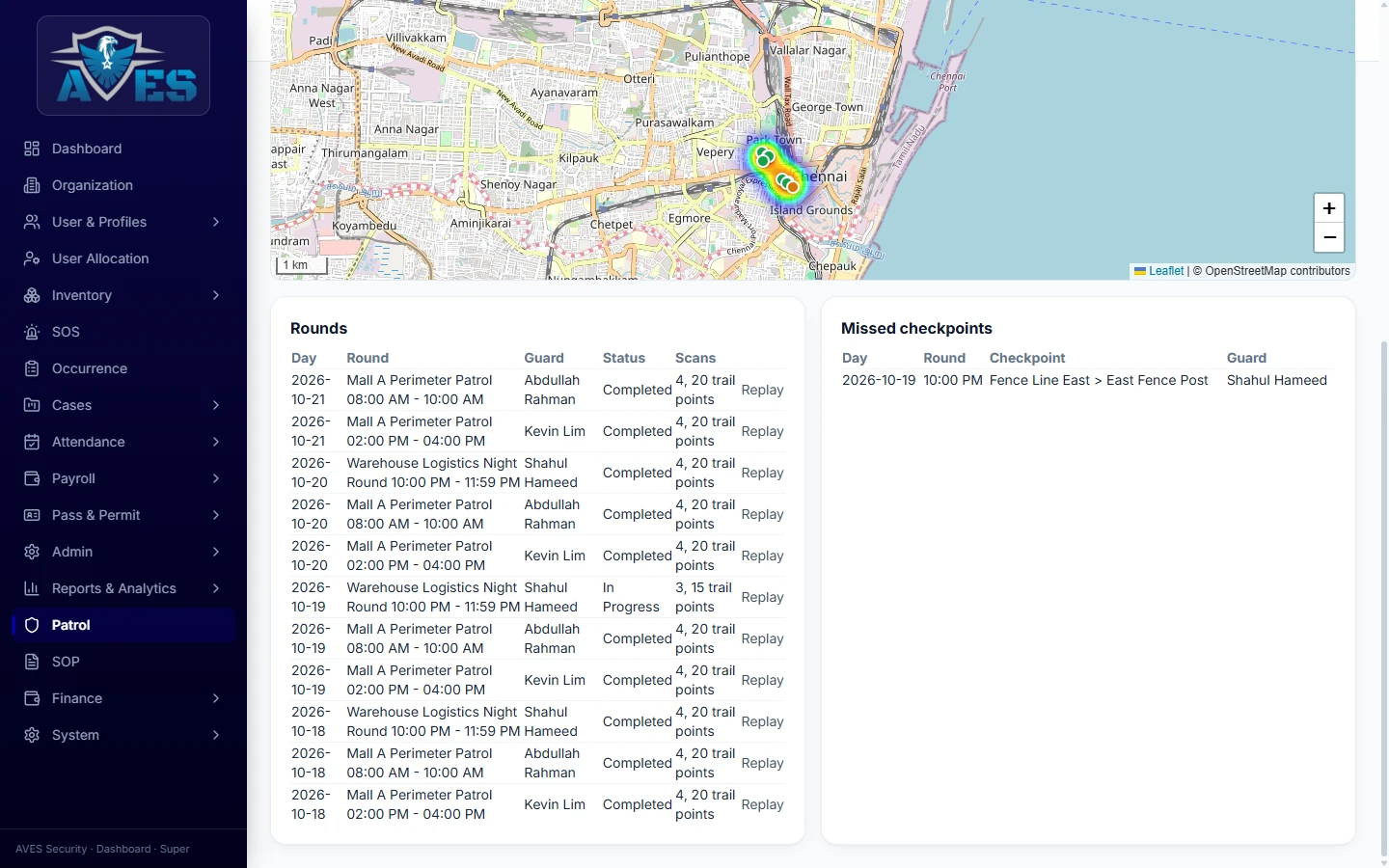Select the Patrol menu item
Screen dimensions: 1389x868
pyautogui.click(x=123, y=625)
